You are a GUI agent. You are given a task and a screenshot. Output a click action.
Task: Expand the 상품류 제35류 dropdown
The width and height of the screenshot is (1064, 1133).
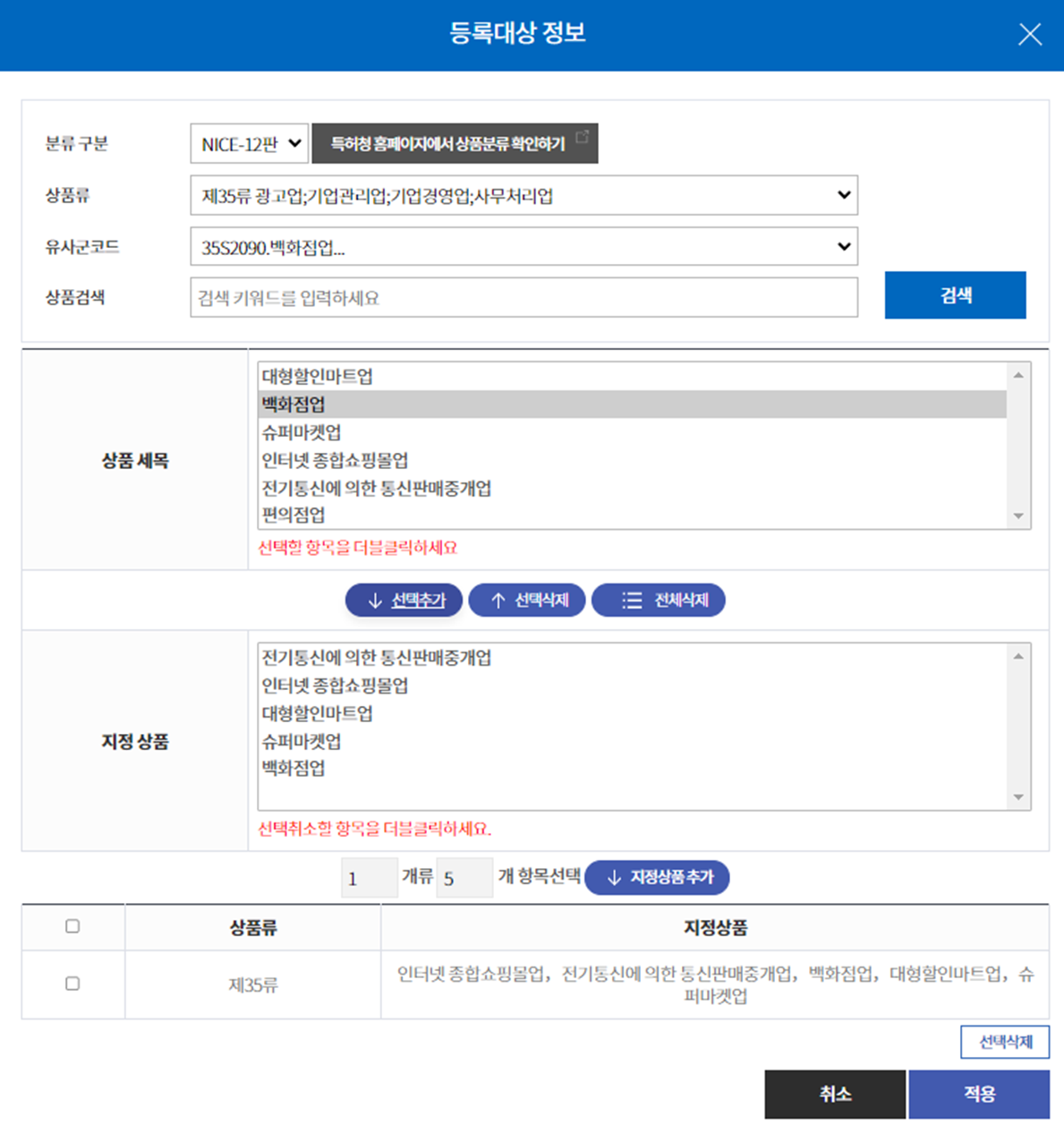pyautogui.click(x=523, y=195)
